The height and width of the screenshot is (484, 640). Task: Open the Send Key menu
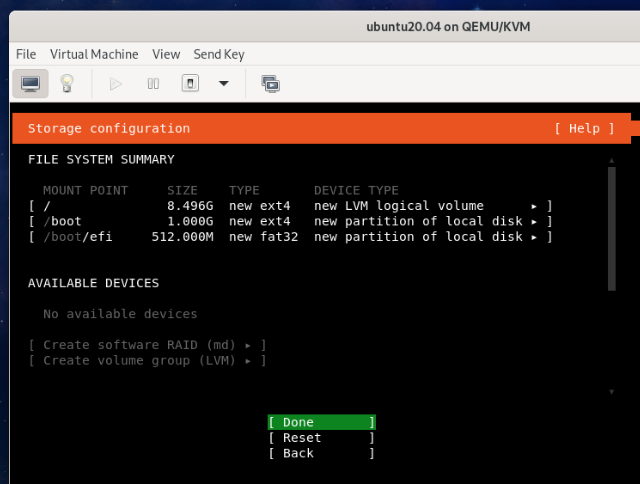(x=218, y=54)
